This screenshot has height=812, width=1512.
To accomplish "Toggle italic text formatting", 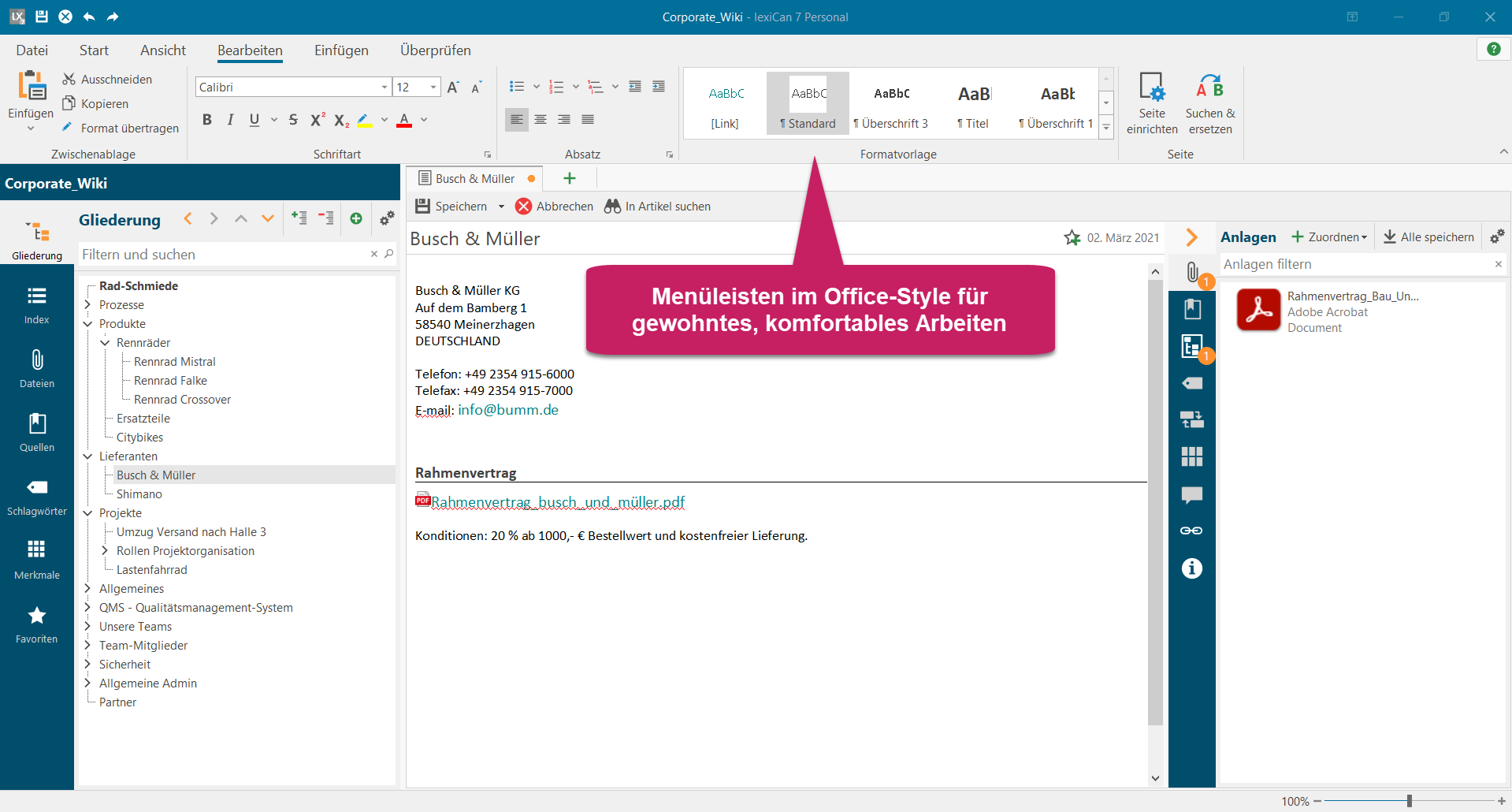I will [230, 120].
